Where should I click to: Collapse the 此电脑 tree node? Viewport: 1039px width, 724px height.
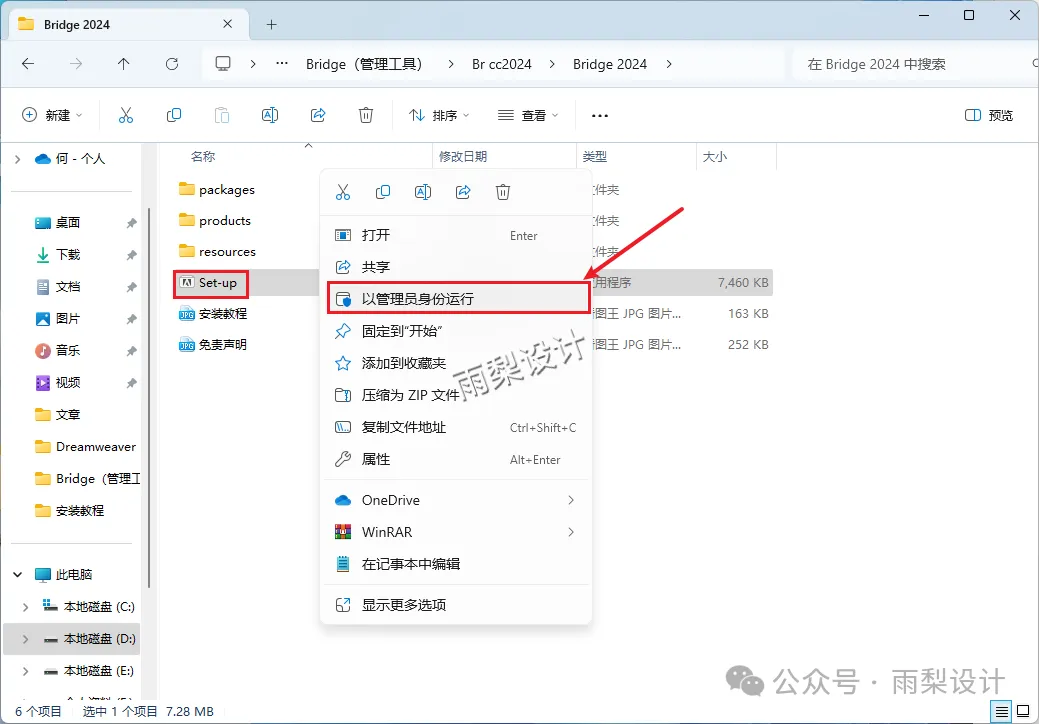(x=18, y=574)
